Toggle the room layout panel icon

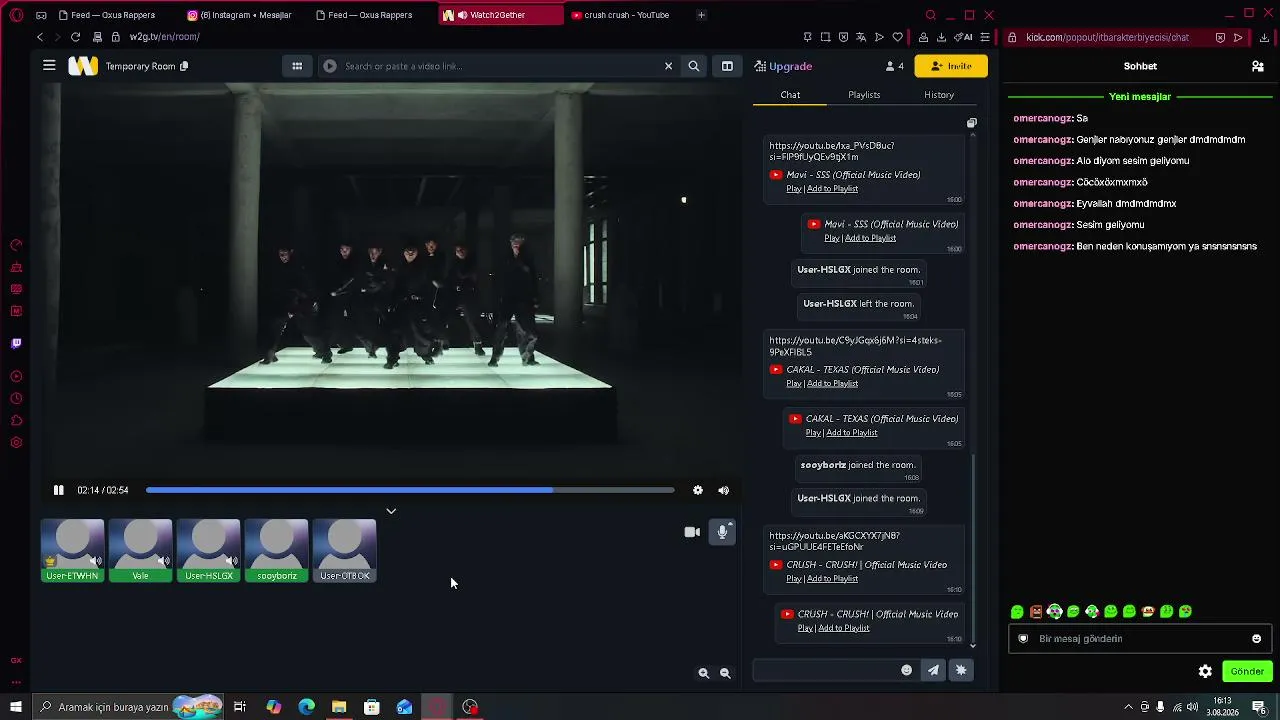[727, 66]
